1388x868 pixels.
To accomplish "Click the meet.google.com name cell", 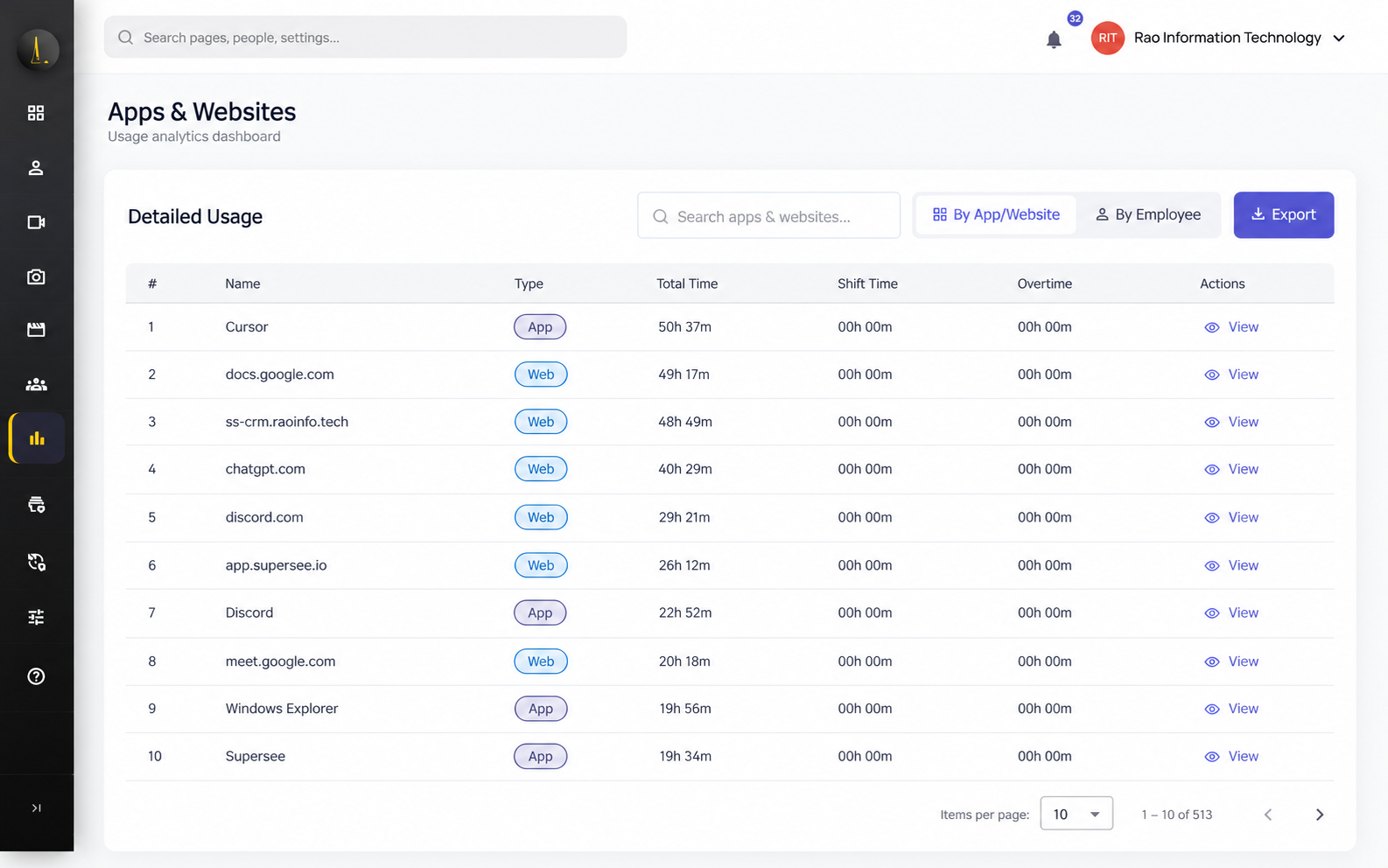I will pyautogui.click(x=280, y=661).
